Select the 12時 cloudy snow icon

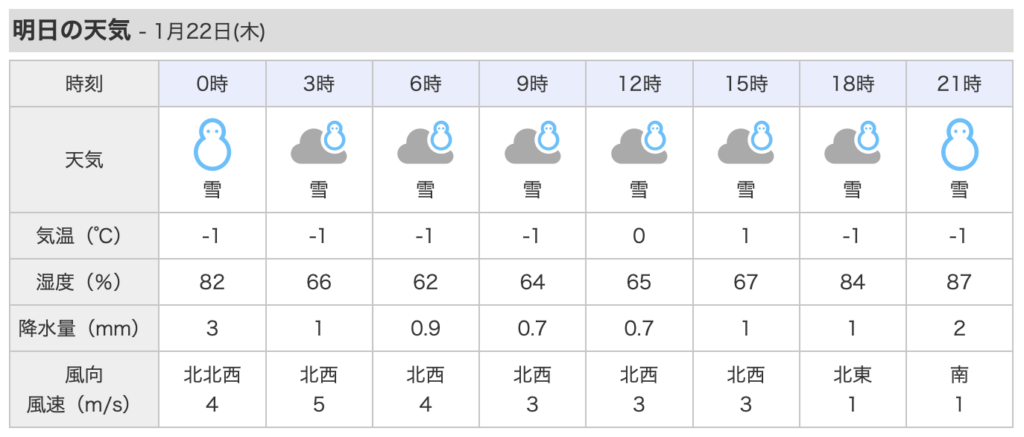click(x=639, y=144)
